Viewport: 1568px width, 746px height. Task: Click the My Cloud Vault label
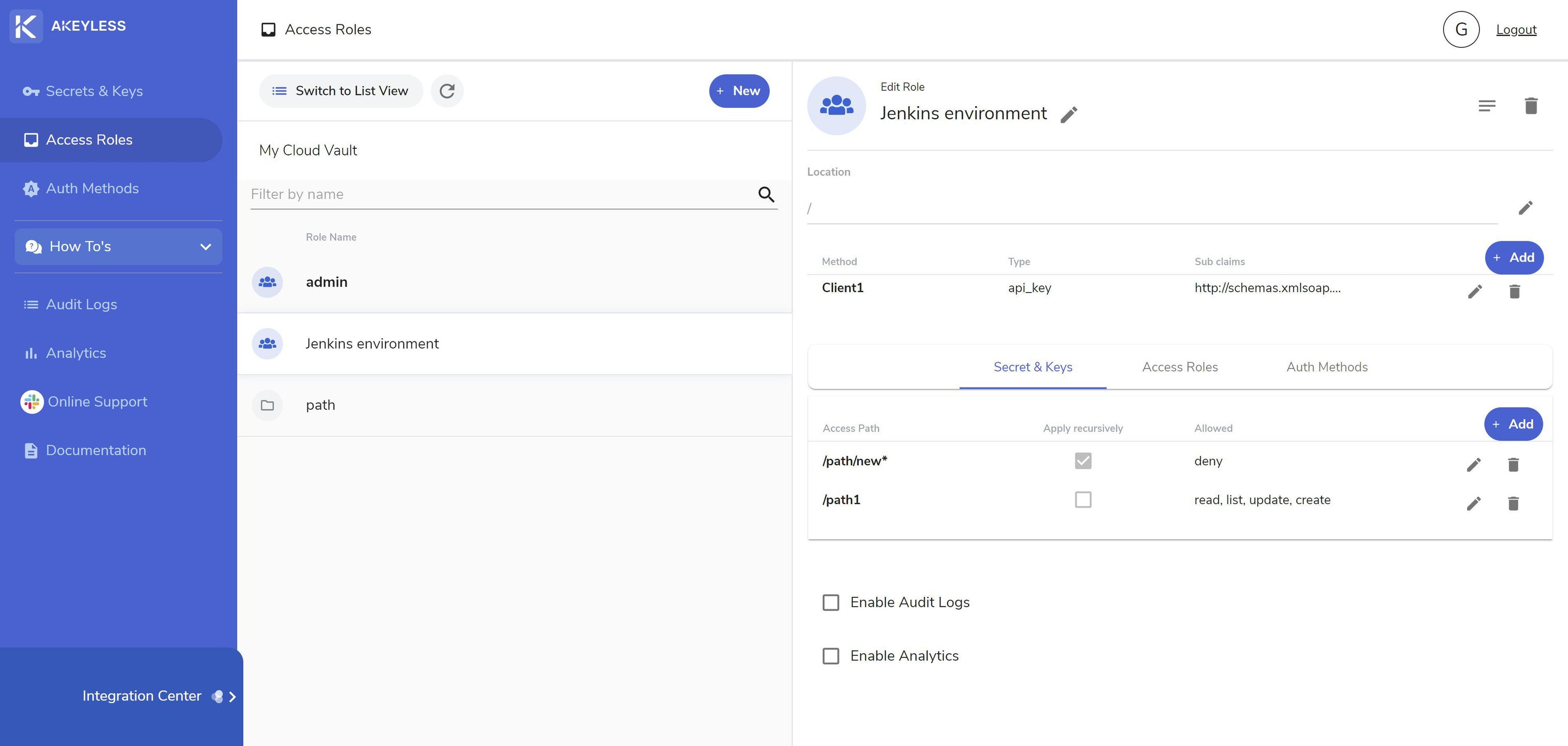(308, 150)
